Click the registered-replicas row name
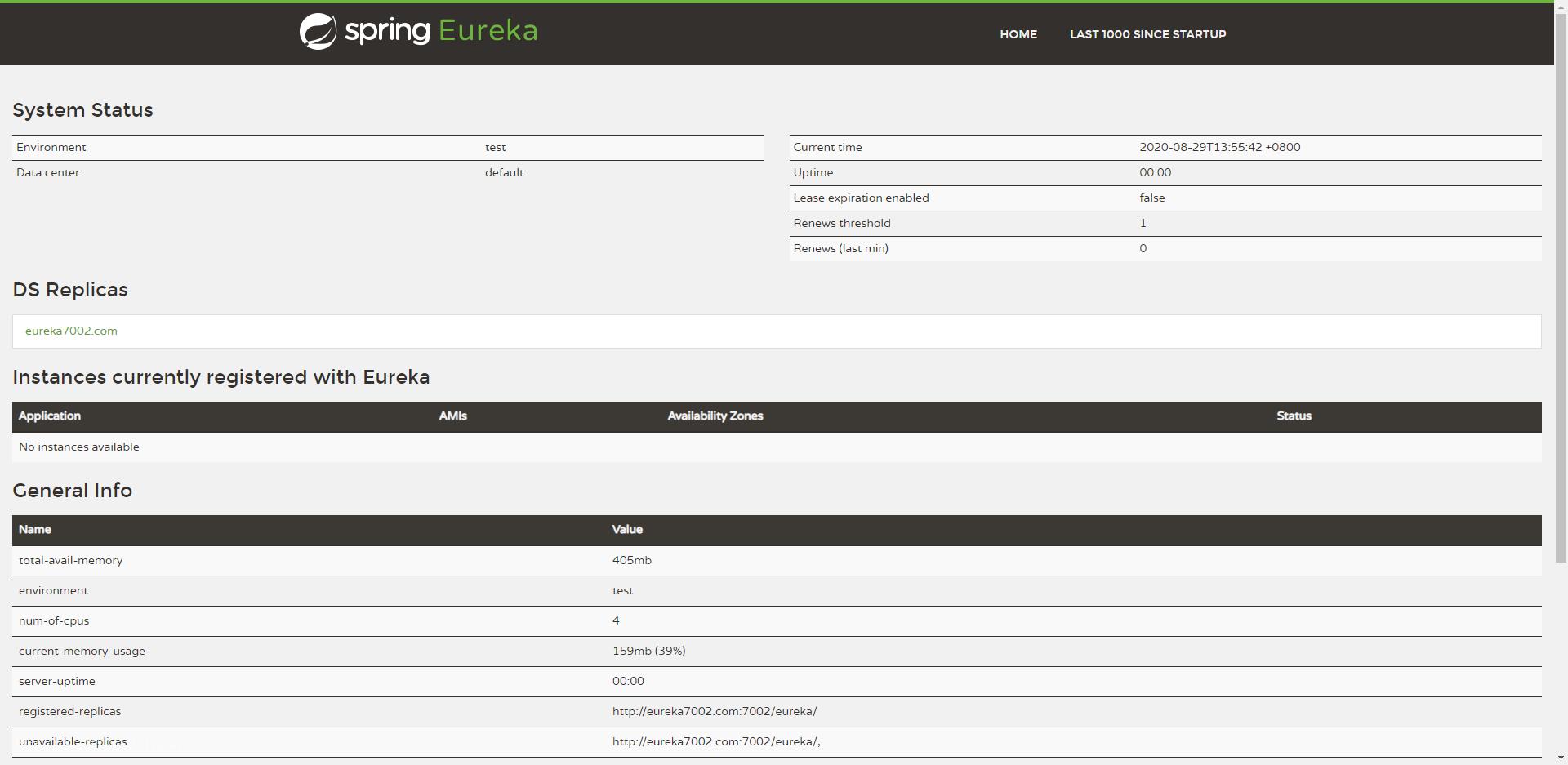 point(69,711)
